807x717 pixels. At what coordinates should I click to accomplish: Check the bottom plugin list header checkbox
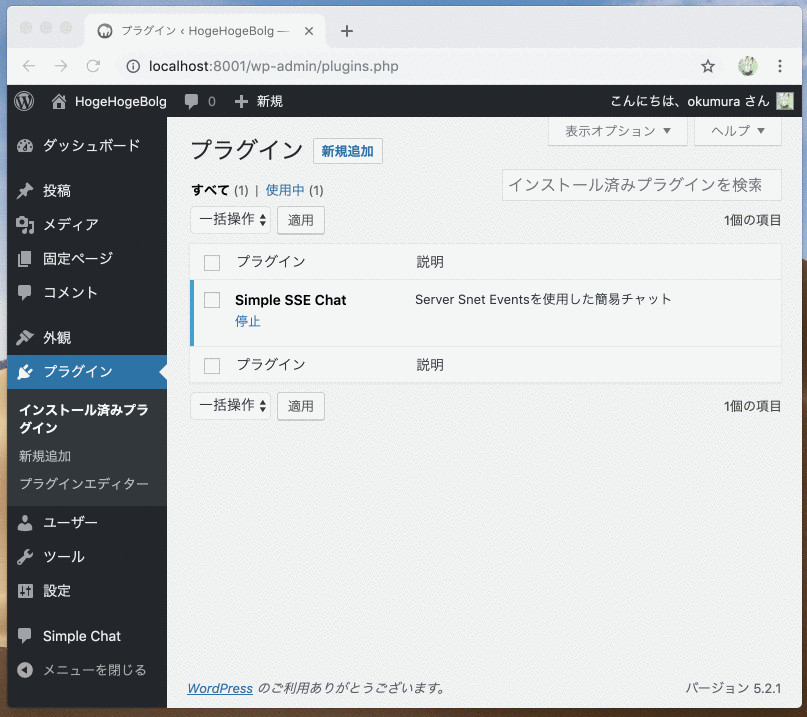(211, 364)
